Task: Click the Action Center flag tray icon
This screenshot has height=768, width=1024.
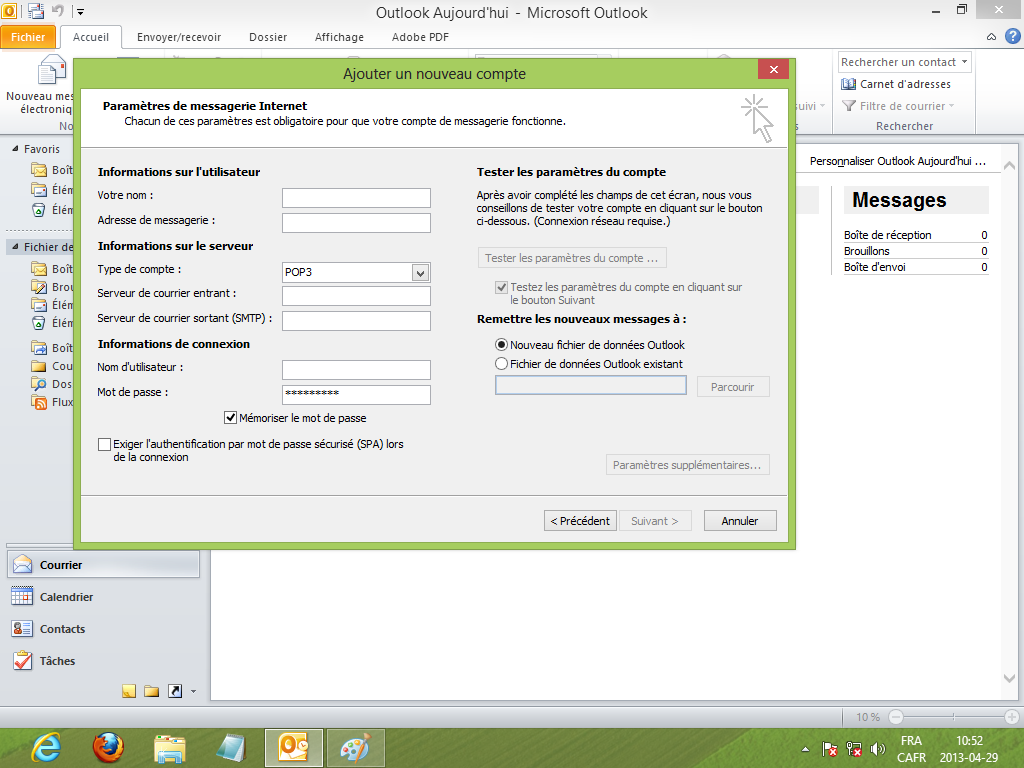Action: point(829,749)
